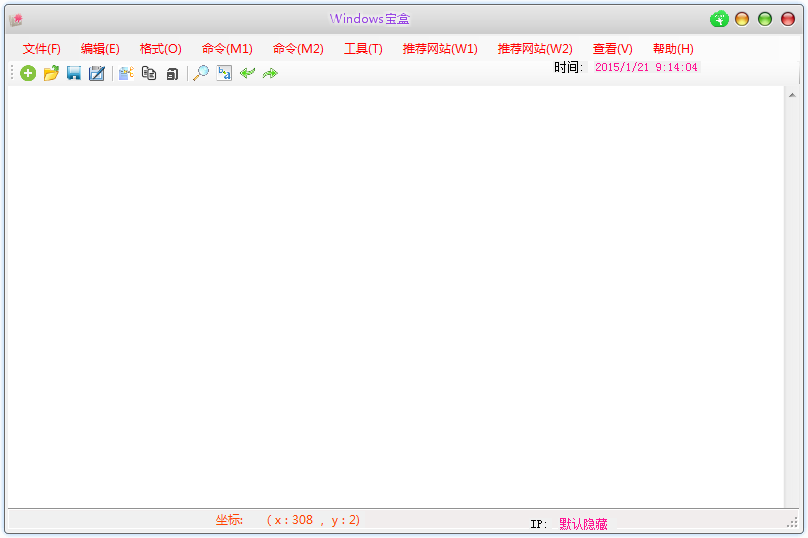Open Find with the magnifying glass icon
The image size is (808, 538).
[x=201, y=73]
